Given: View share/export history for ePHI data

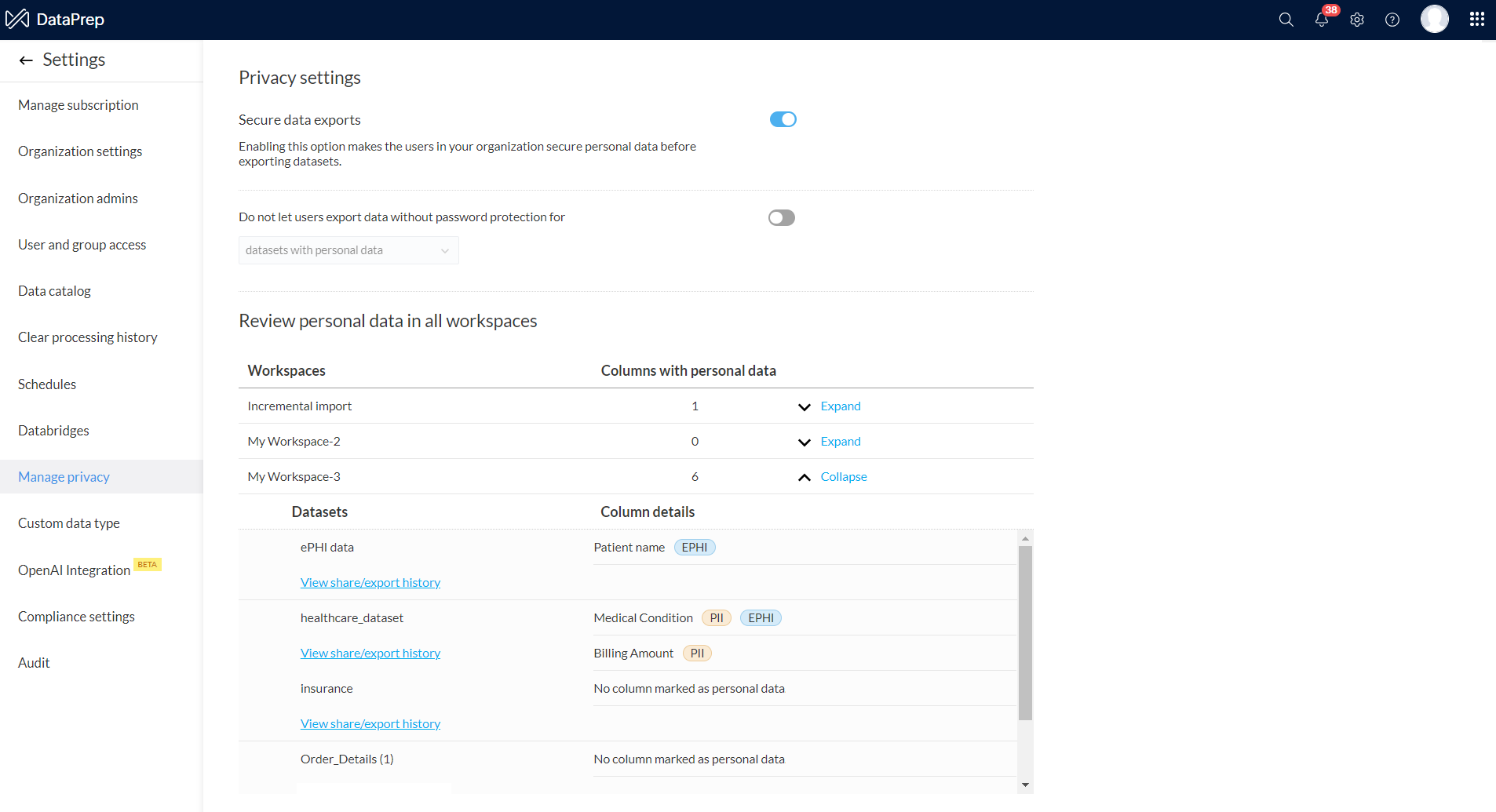Looking at the screenshot, I should point(370,582).
